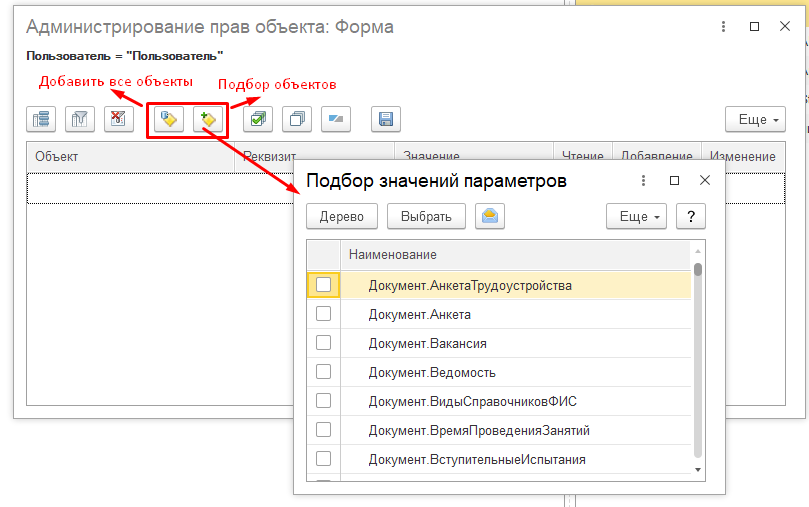Click the first list-layout toolbar icon
The height and width of the screenshot is (507, 809).
[x=41, y=119]
